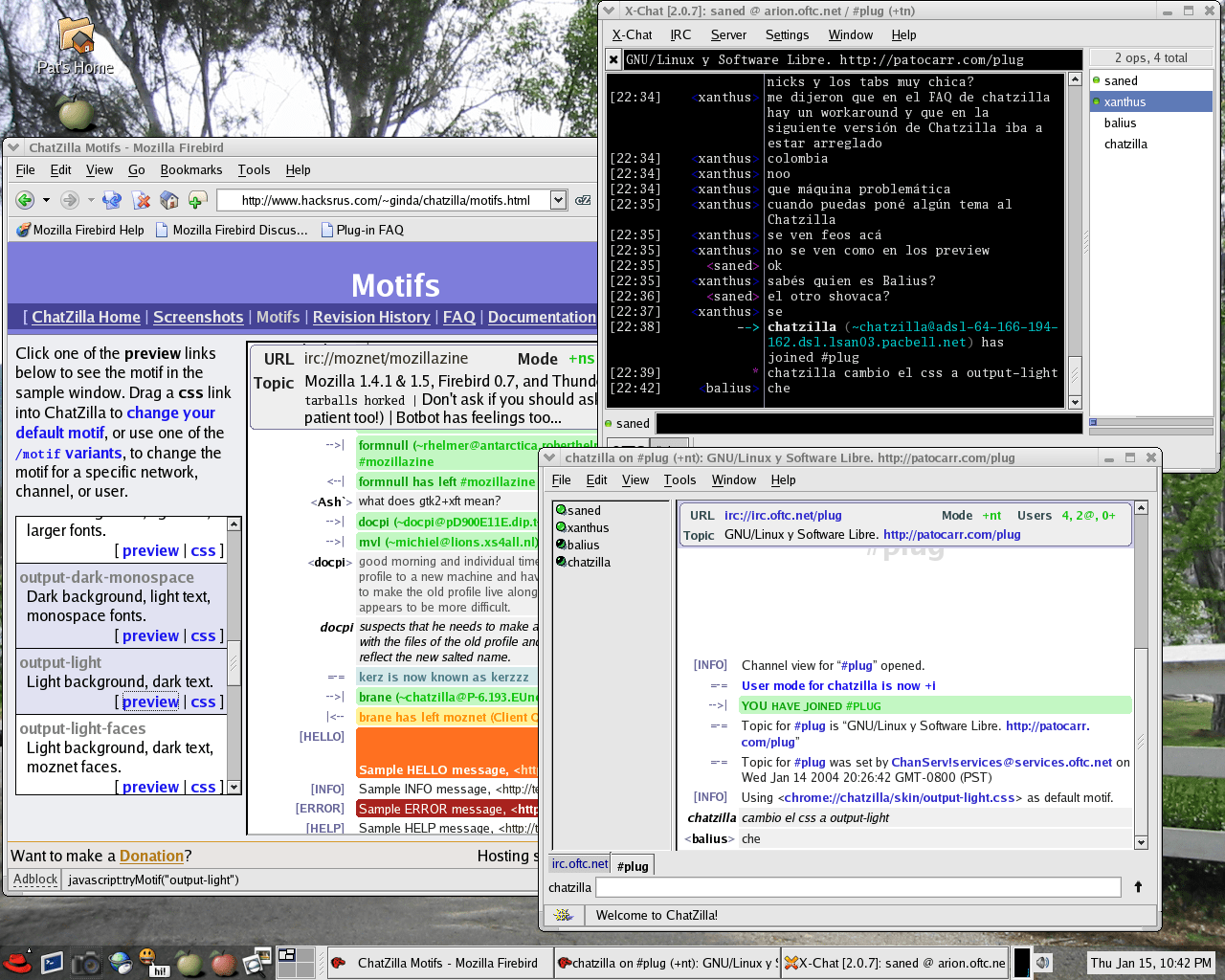Open Forward history dropdown arrow in Firebird

[x=91, y=200]
